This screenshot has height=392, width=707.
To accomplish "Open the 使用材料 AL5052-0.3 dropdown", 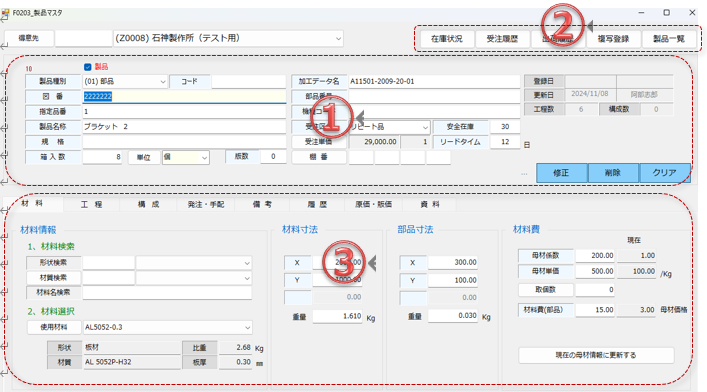I will 247,327.
